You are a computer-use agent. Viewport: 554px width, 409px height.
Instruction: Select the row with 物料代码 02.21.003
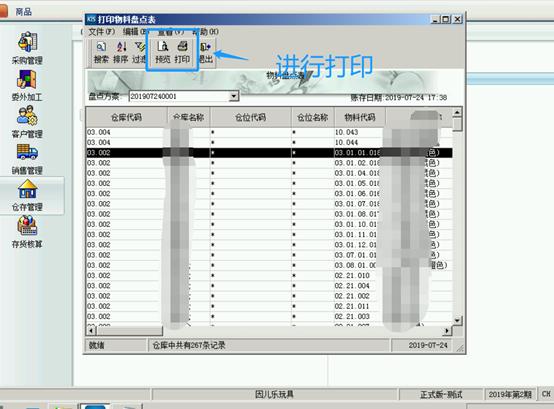coord(269,316)
